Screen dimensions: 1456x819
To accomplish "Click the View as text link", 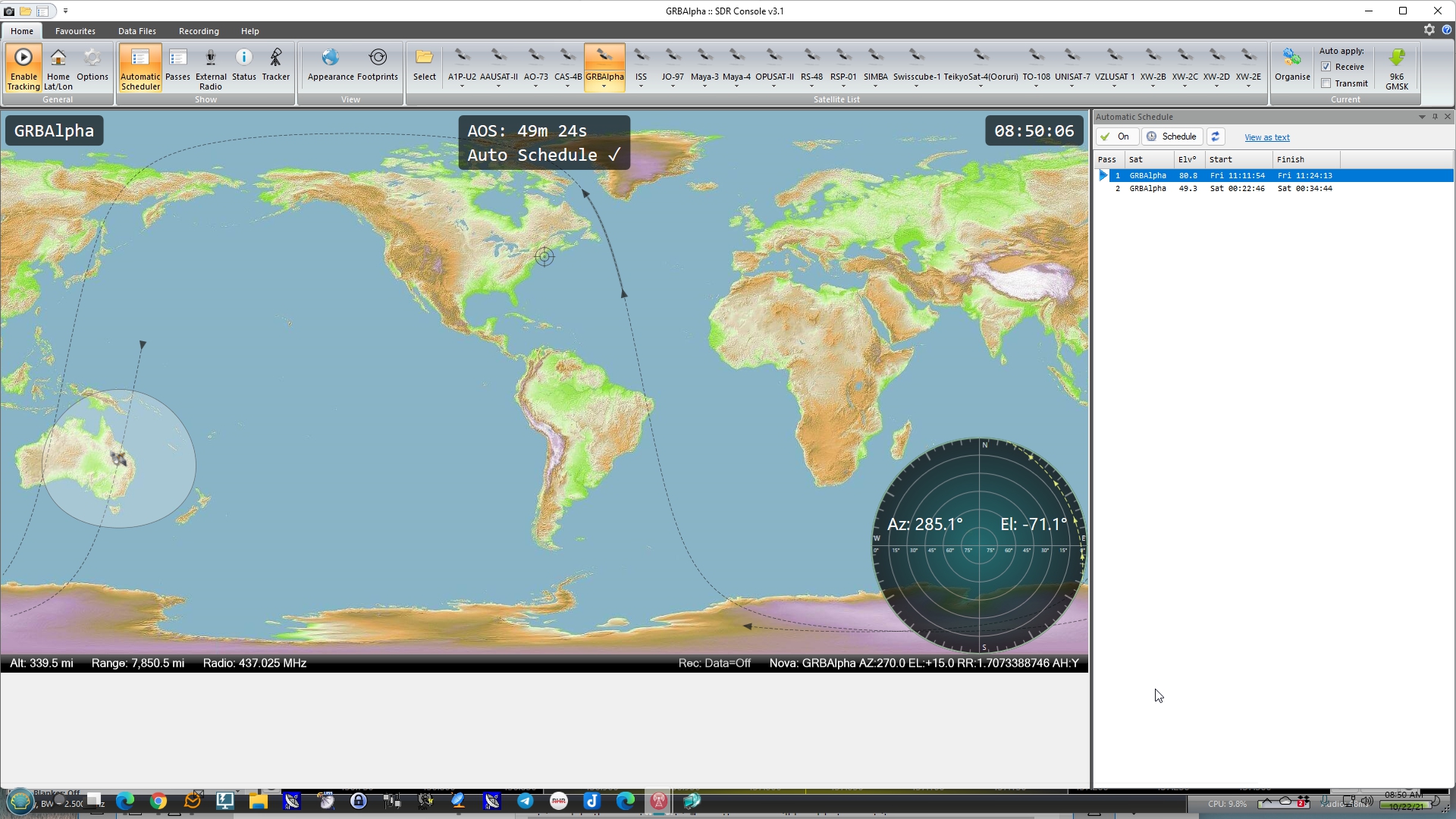I will [1266, 137].
